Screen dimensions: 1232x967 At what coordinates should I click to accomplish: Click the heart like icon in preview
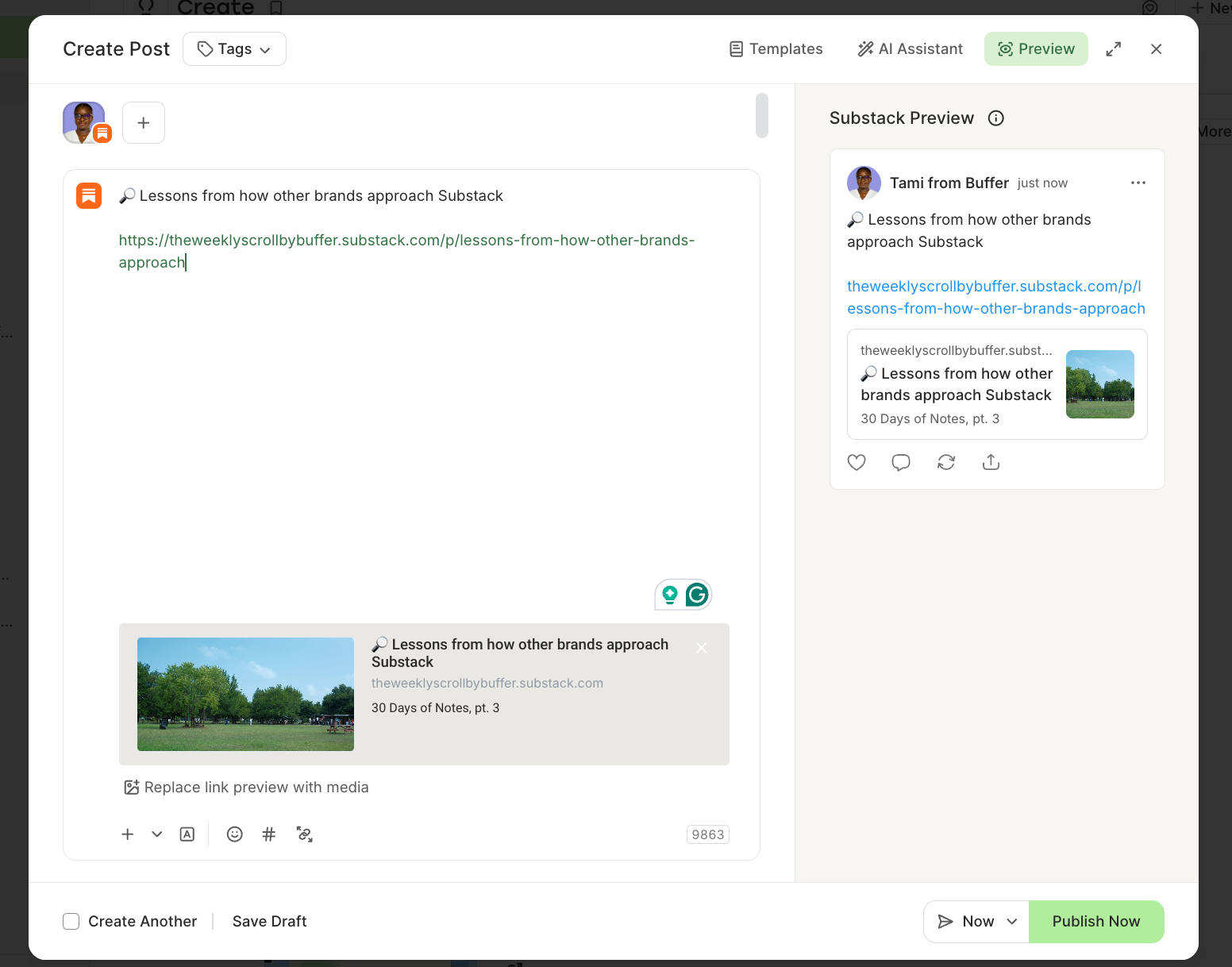pyautogui.click(x=857, y=462)
